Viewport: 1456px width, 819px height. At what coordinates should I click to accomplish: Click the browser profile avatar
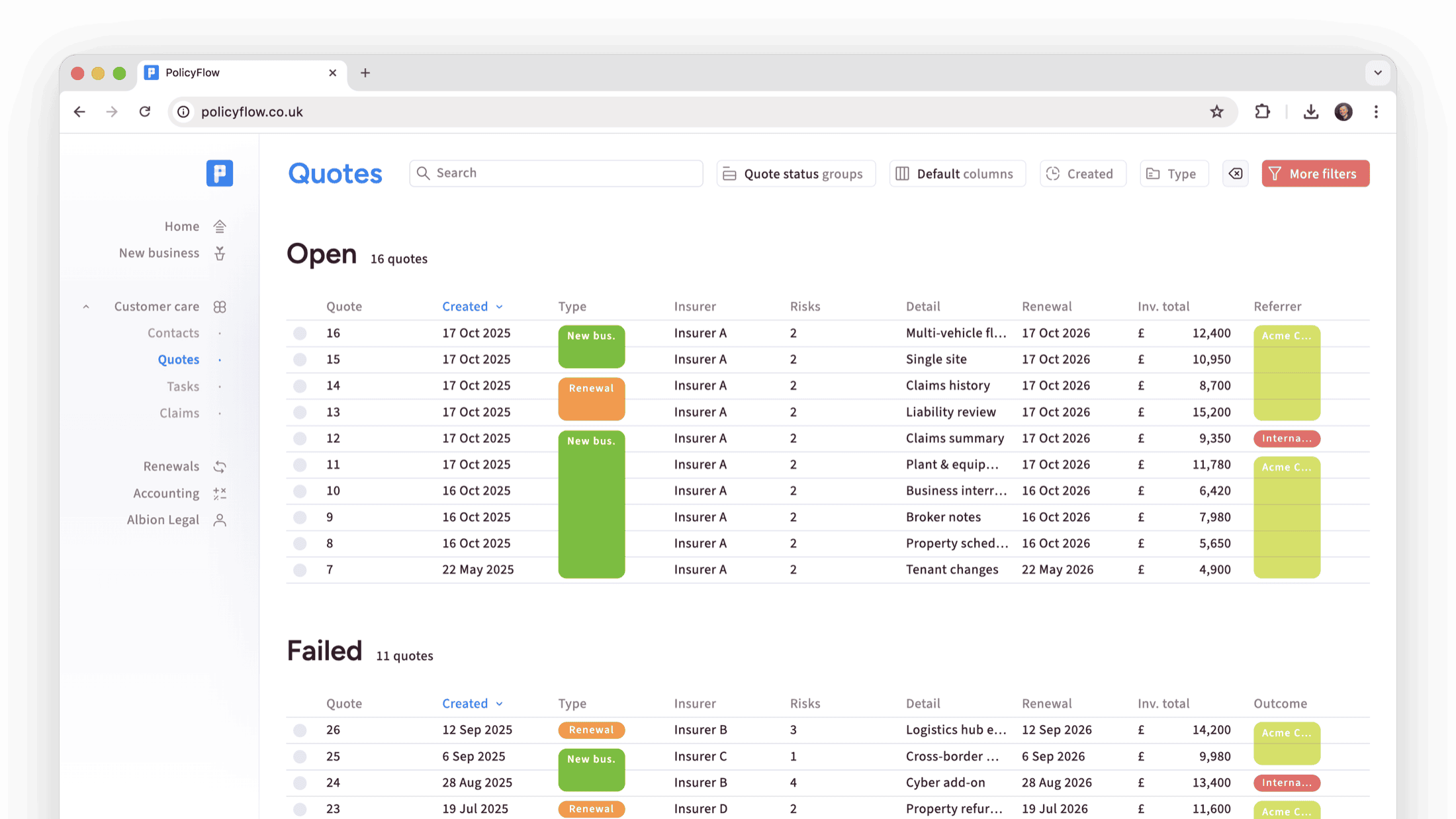tap(1343, 112)
